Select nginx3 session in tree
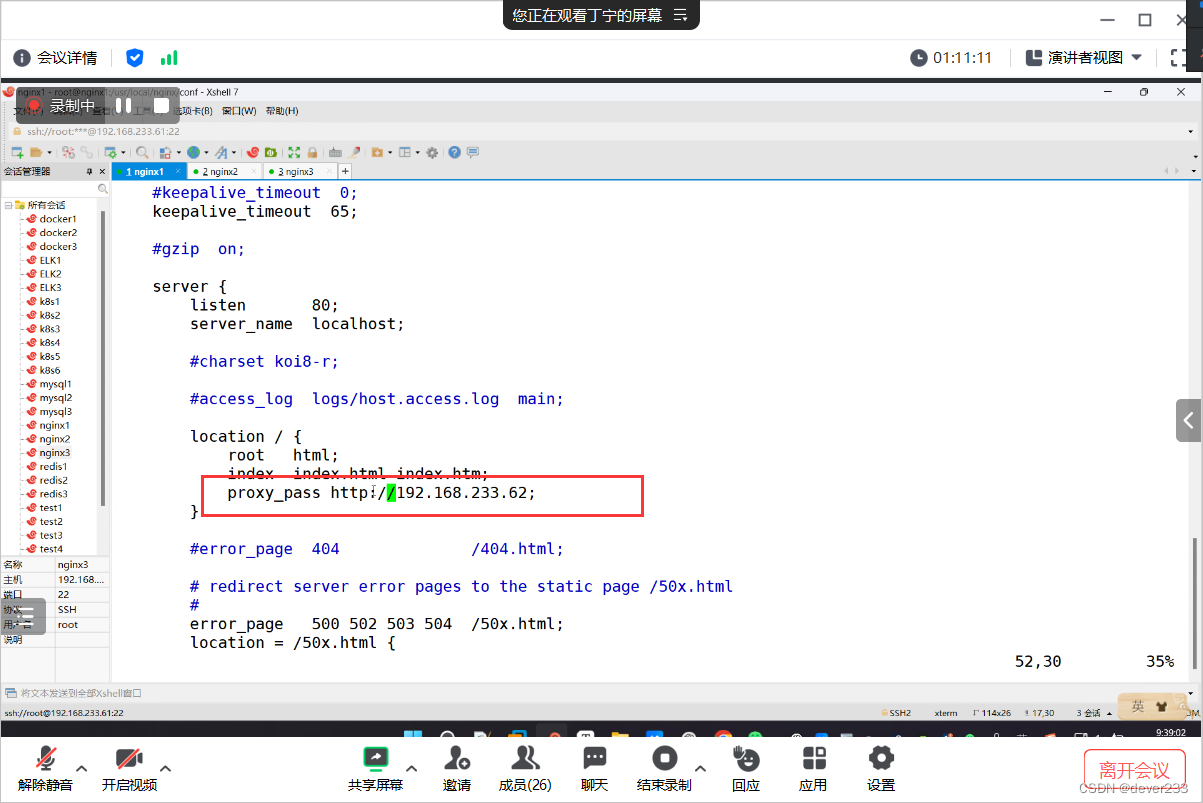Viewport: 1203px width, 803px height. tap(55, 453)
